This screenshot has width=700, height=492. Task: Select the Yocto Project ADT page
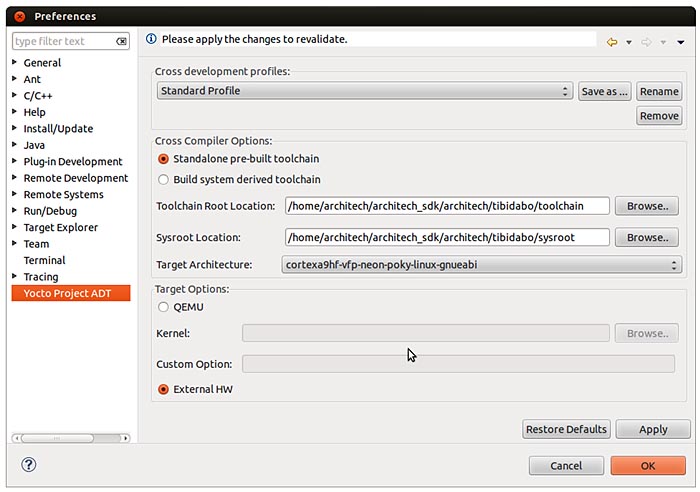[x=71, y=293]
